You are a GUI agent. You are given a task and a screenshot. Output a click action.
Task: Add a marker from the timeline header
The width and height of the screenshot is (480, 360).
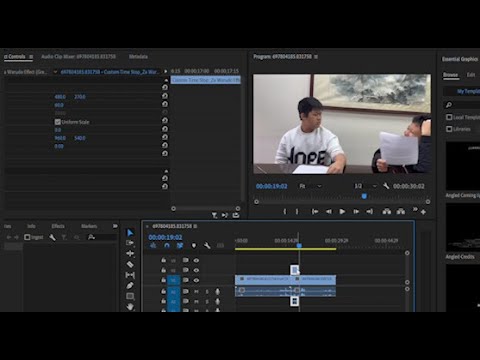[x=194, y=246]
